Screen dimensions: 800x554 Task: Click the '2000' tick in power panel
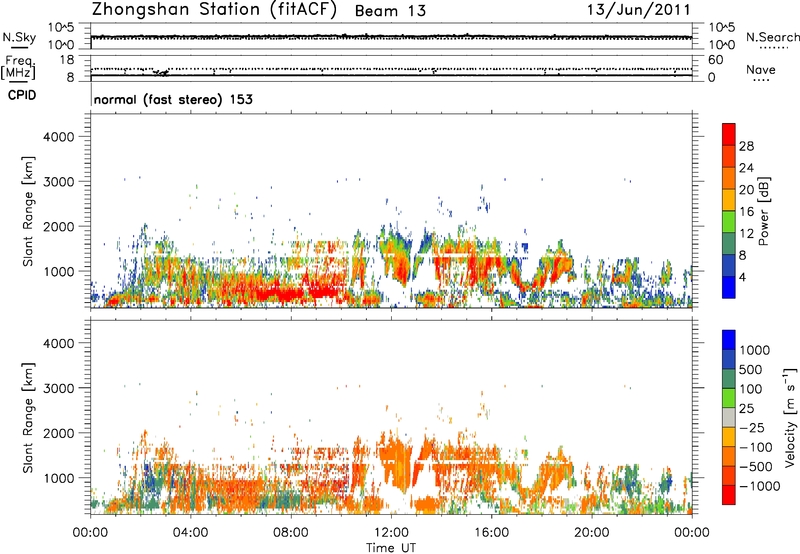pos(59,226)
